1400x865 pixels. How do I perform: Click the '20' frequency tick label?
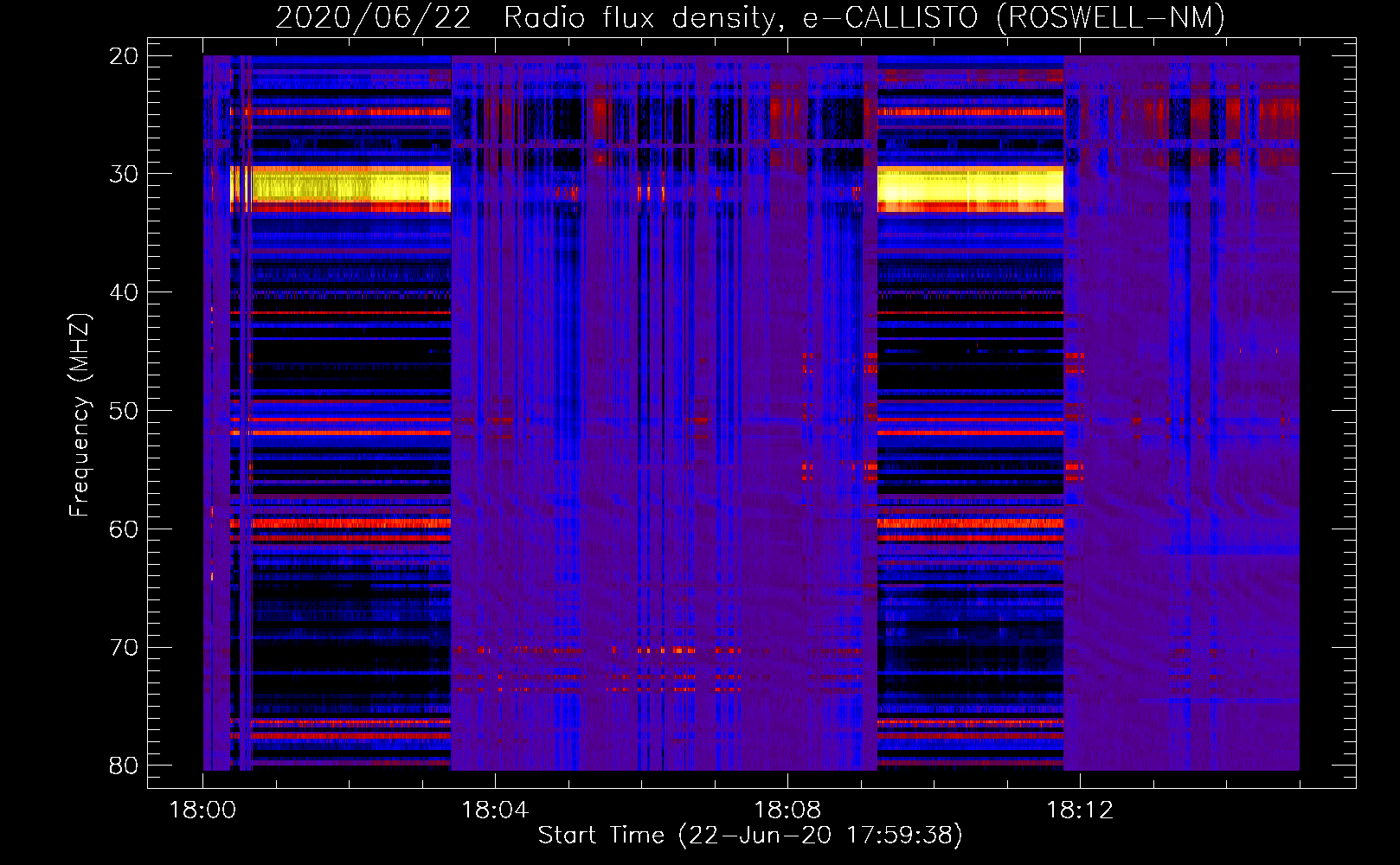pos(124,56)
